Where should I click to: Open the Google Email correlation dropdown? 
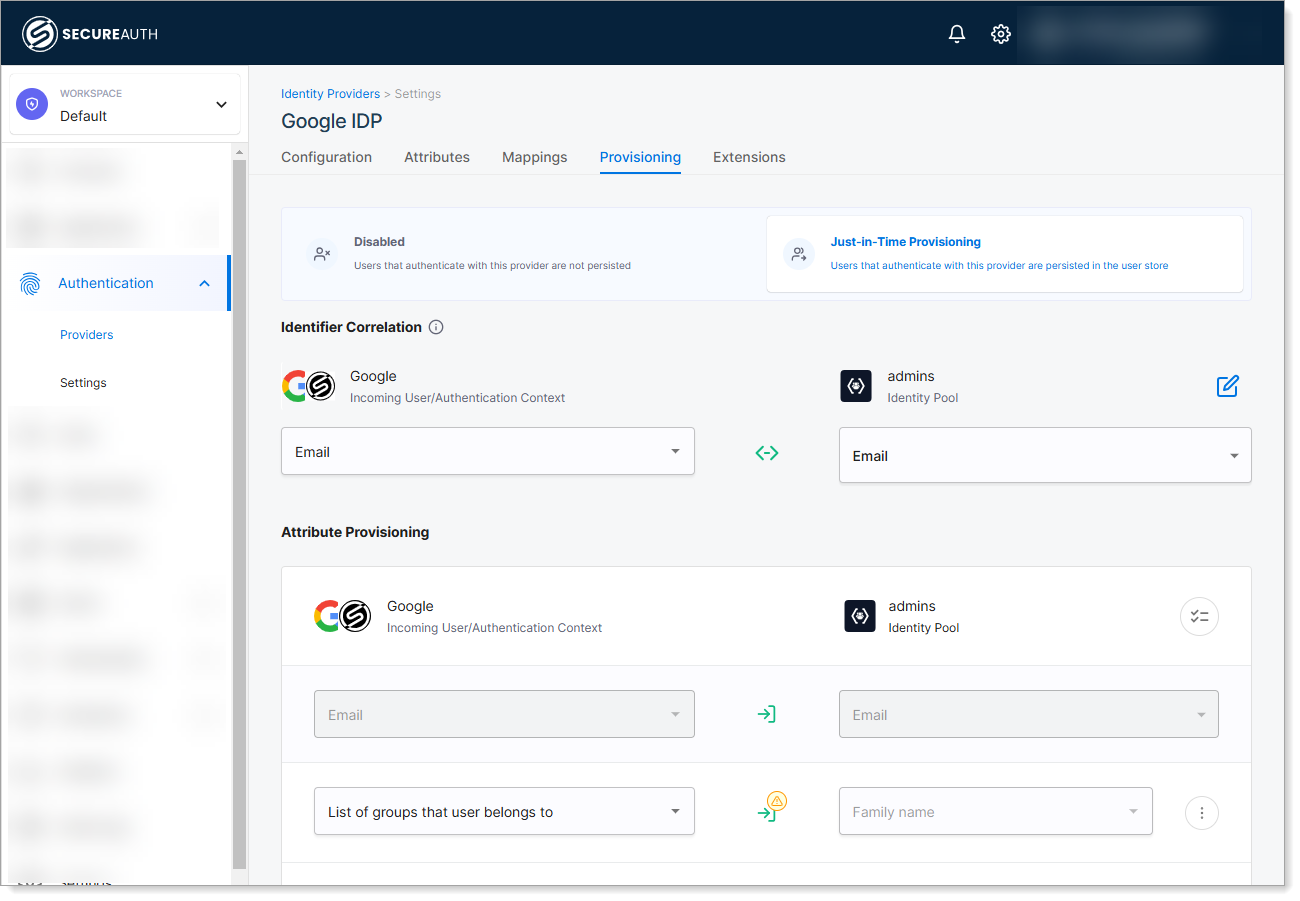pos(488,452)
